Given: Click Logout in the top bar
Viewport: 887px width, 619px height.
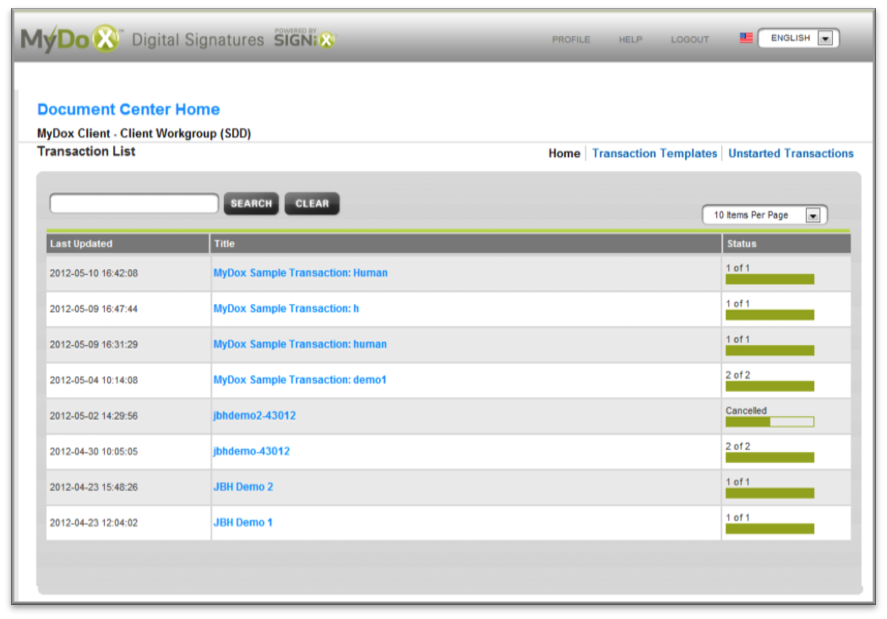Looking at the screenshot, I should point(690,40).
